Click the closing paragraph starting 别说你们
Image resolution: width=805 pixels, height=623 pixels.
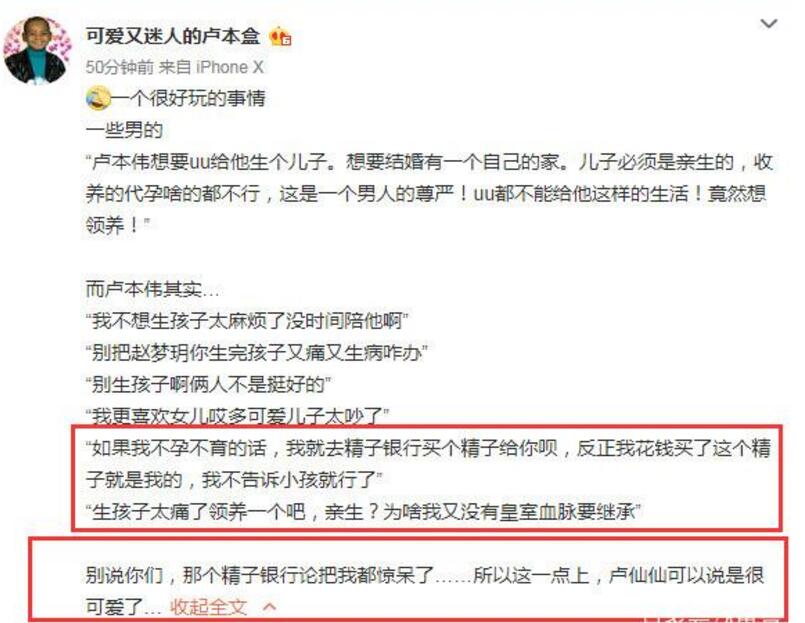pyautogui.click(x=425, y=591)
